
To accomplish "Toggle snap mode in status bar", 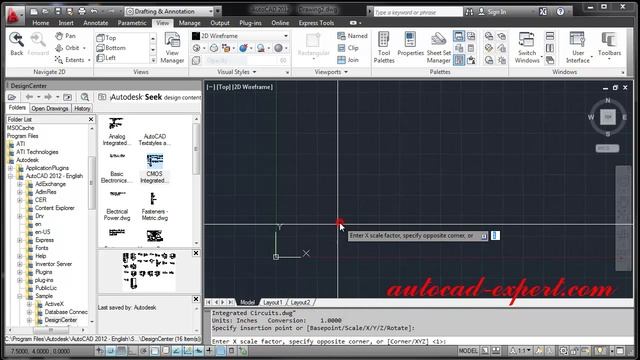I will click(111, 351).
